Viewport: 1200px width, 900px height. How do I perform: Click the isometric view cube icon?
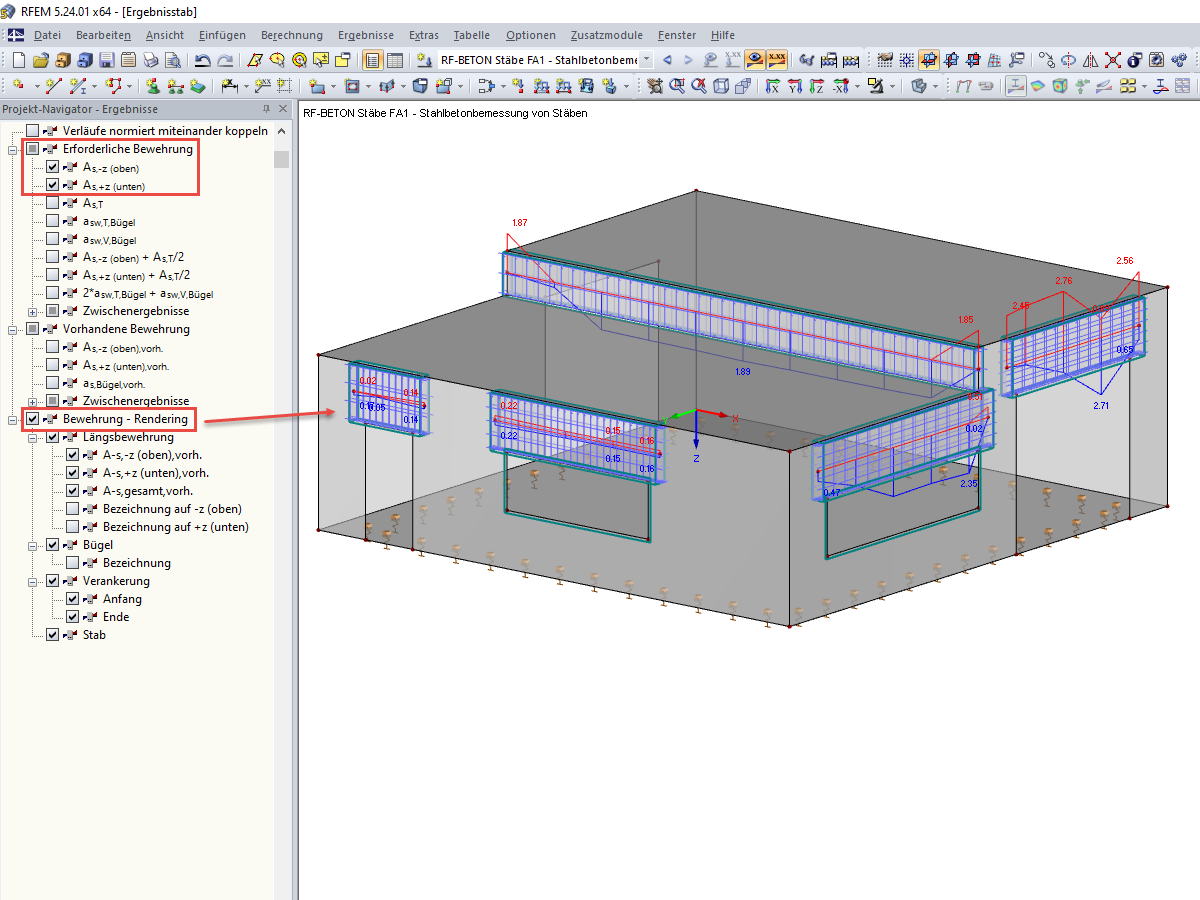click(x=721, y=86)
